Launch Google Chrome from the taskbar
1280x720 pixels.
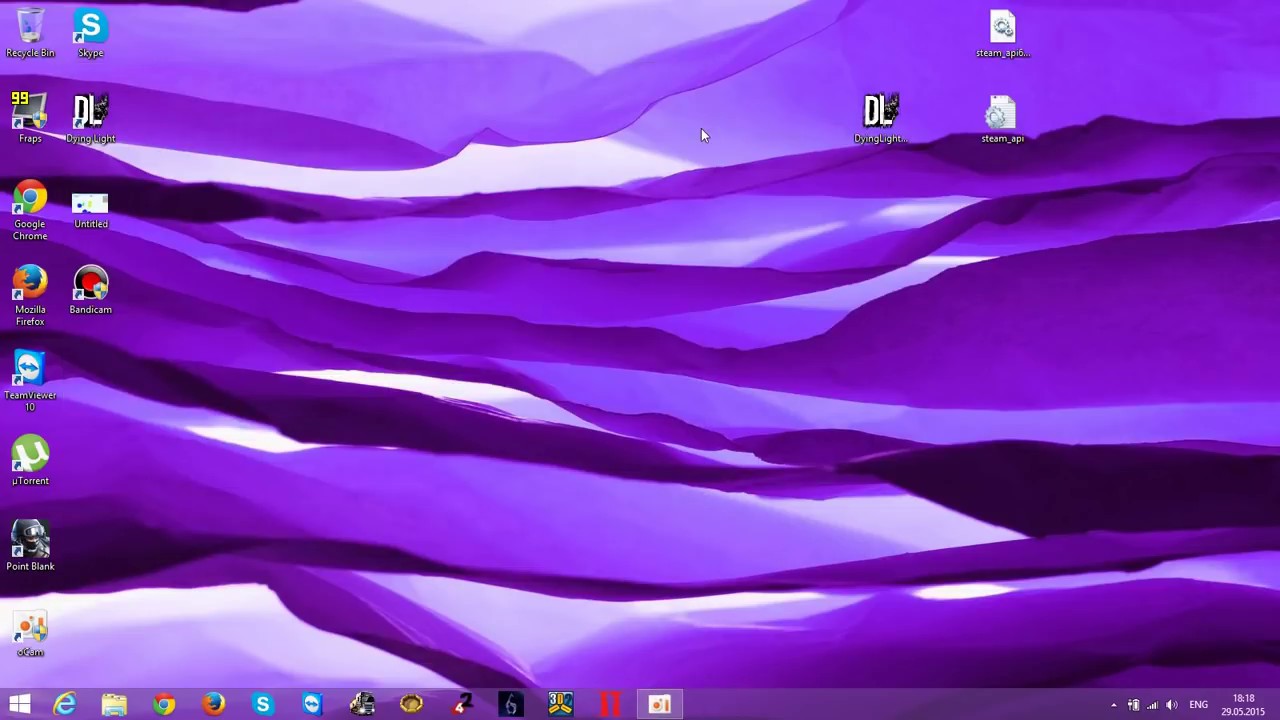(x=164, y=705)
